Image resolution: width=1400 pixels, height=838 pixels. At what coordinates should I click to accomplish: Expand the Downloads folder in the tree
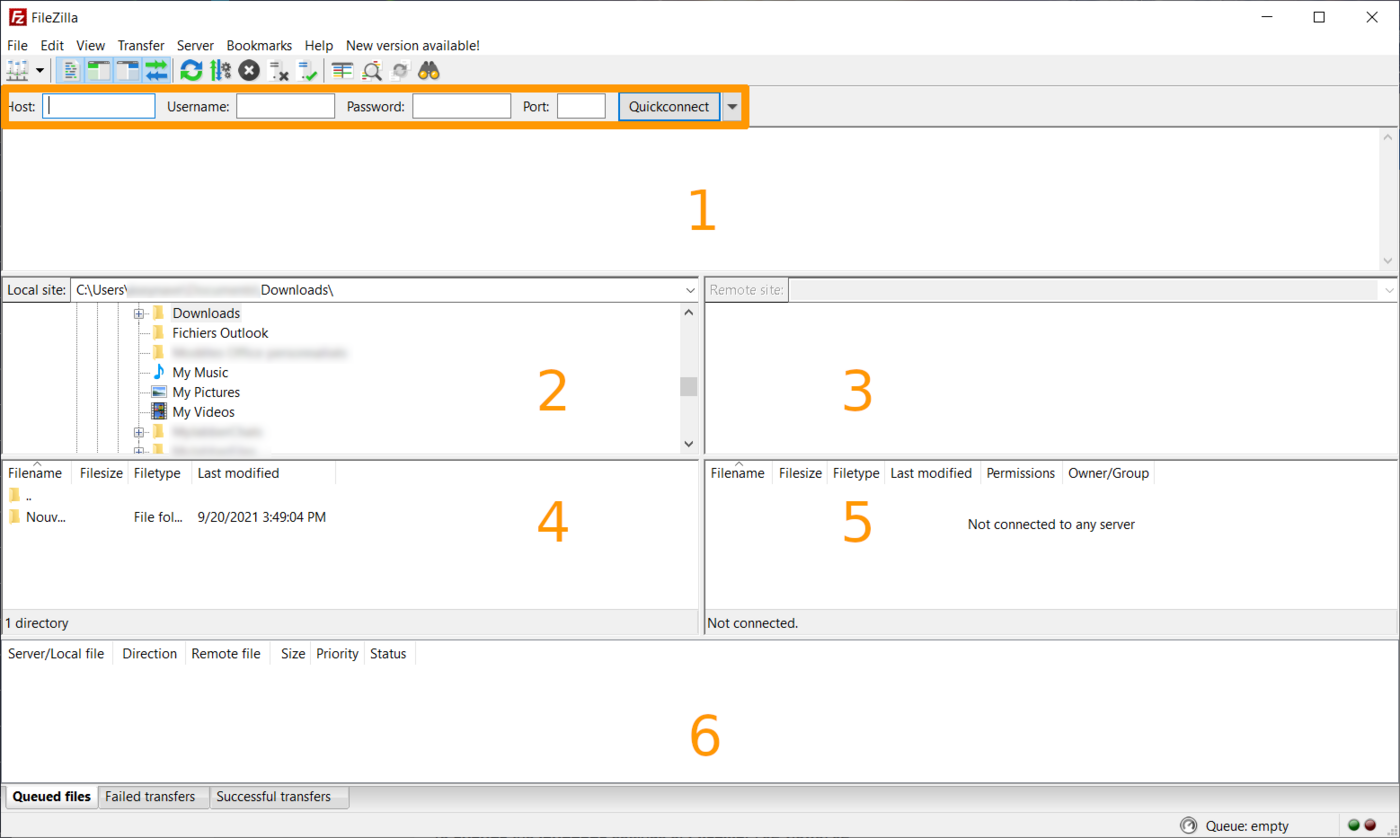click(139, 312)
